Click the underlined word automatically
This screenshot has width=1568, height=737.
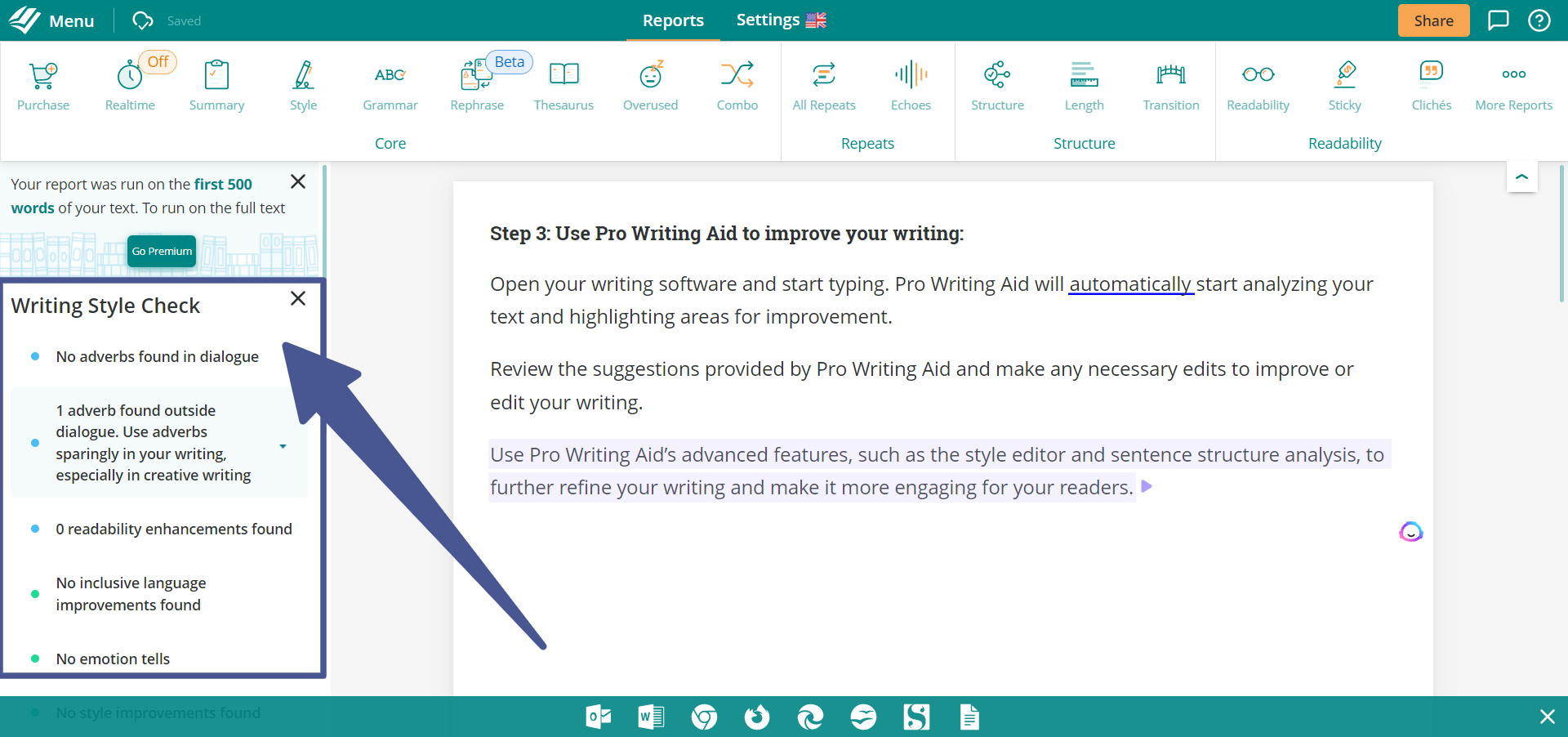click(x=1130, y=284)
